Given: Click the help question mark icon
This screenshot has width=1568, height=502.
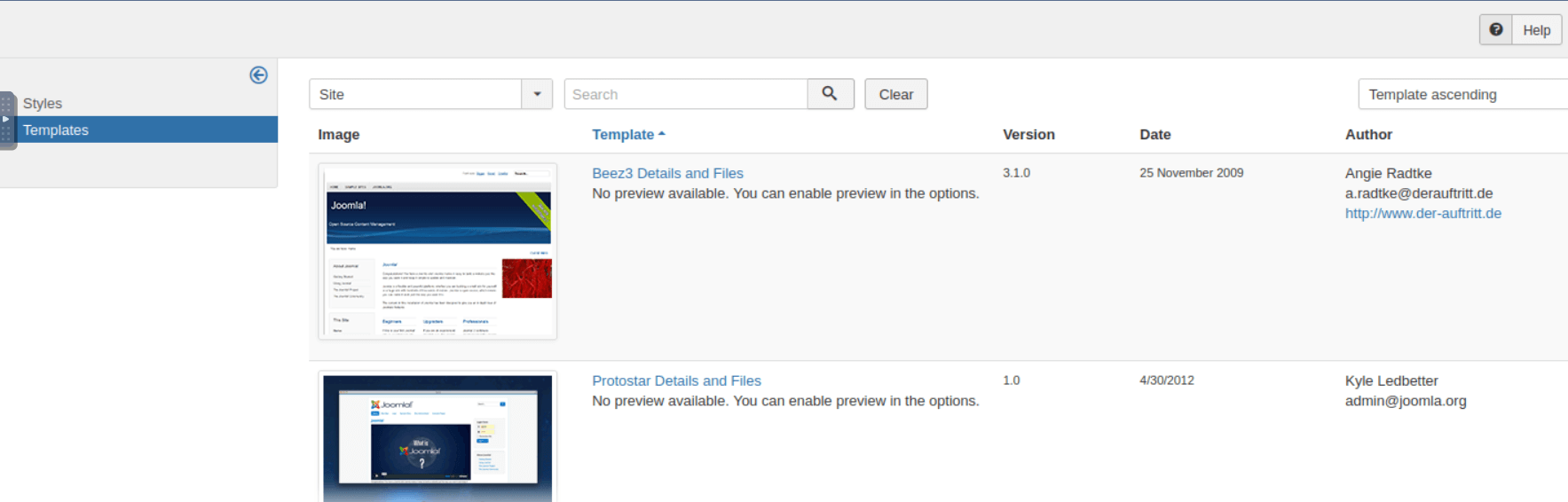Looking at the screenshot, I should pyautogui.click(x=1496, y=30).
